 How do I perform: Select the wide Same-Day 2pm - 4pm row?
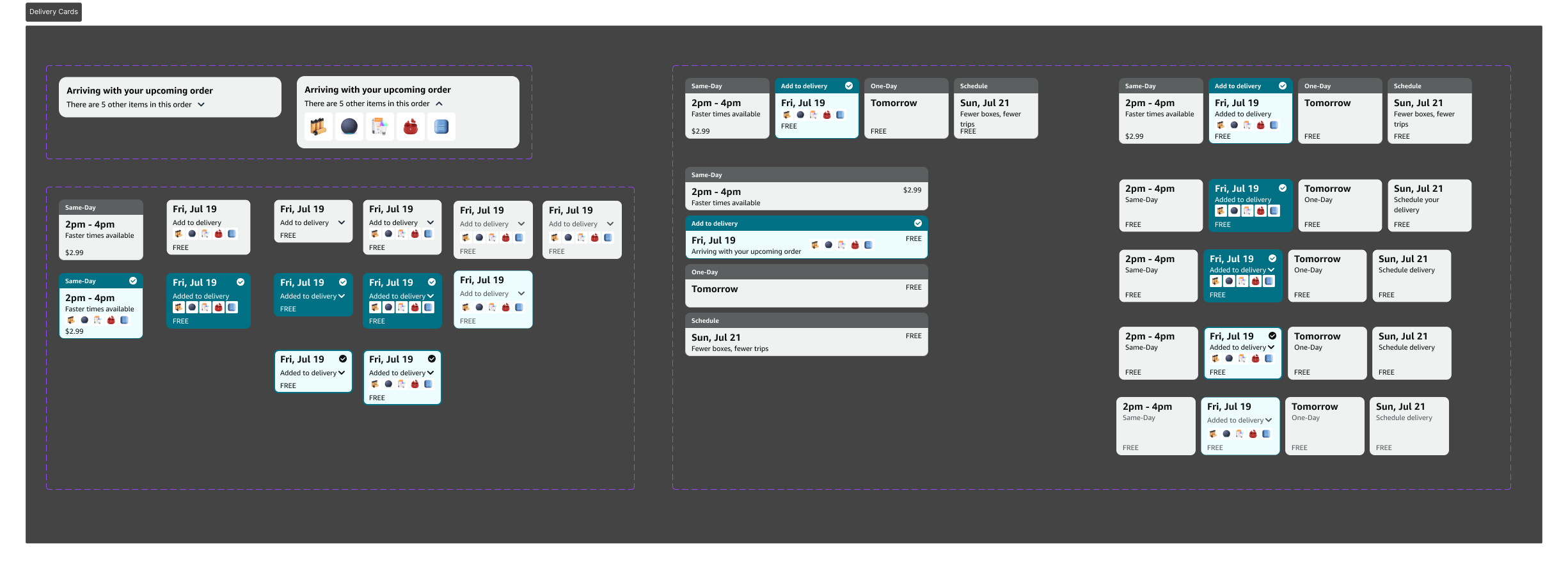tap(806, 189)
